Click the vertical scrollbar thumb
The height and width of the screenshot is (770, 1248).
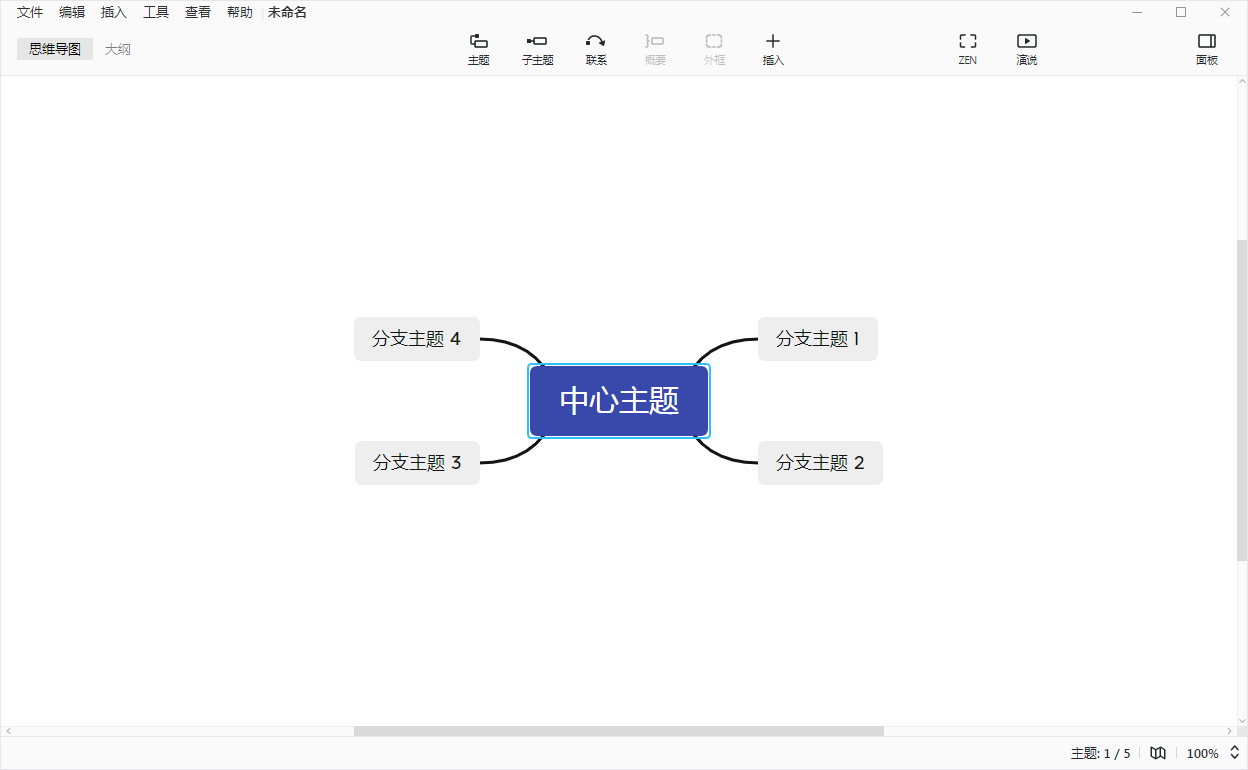(1242, 400)
